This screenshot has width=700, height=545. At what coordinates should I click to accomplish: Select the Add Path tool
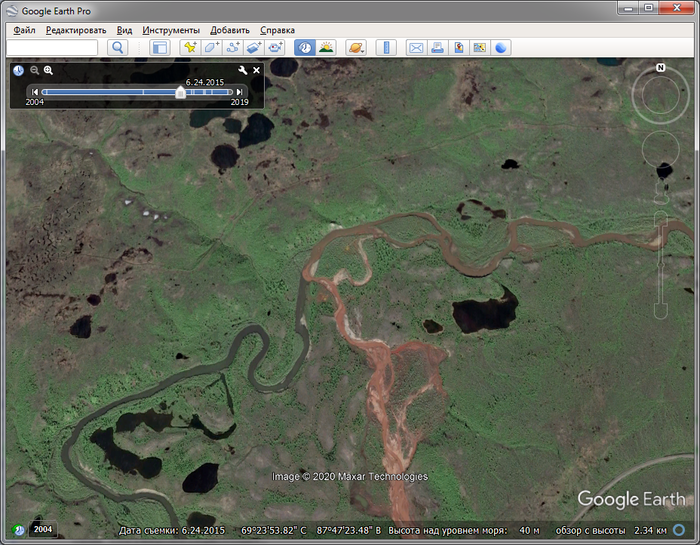[233, 47]
